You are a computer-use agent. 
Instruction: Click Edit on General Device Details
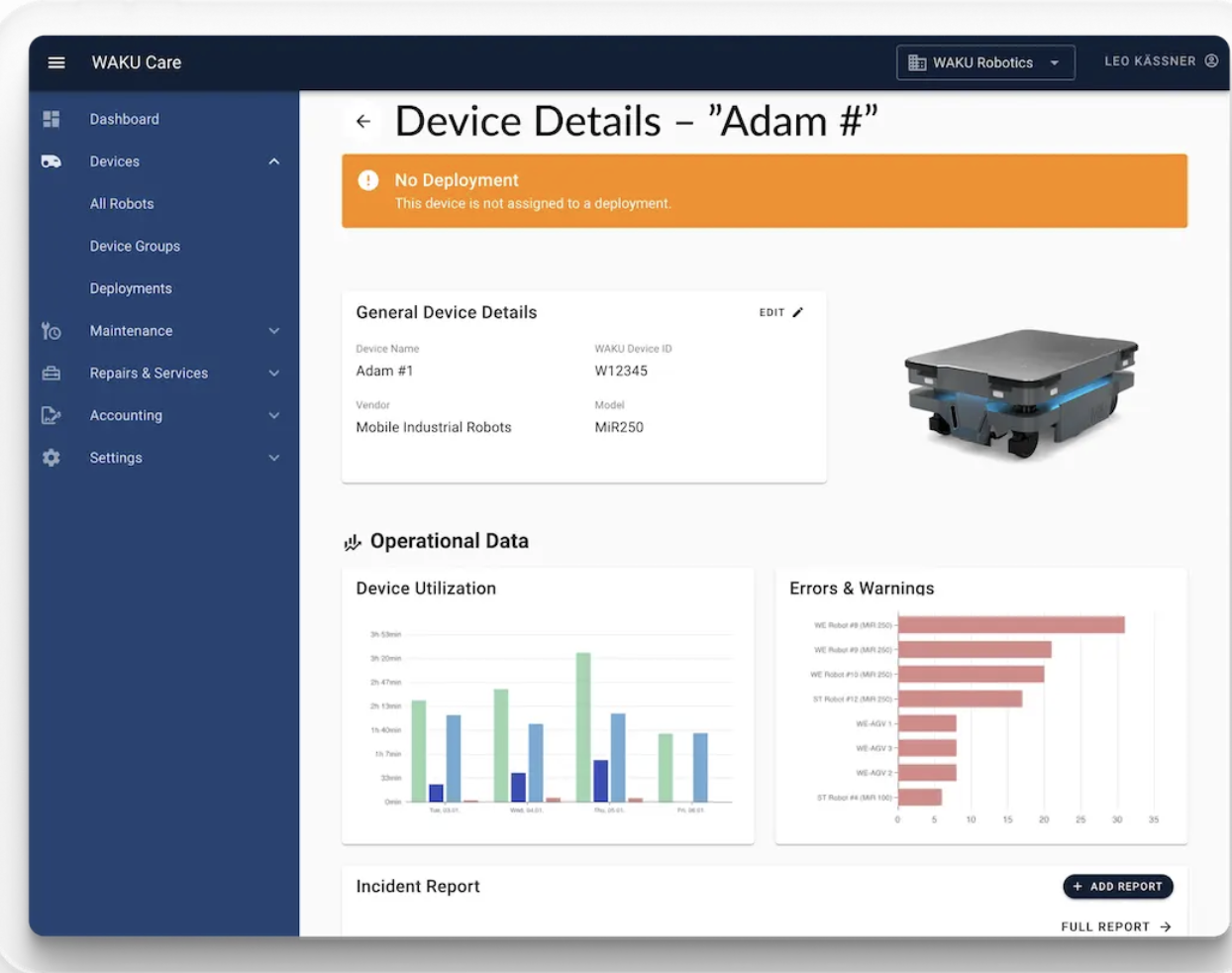pos(780,312)
